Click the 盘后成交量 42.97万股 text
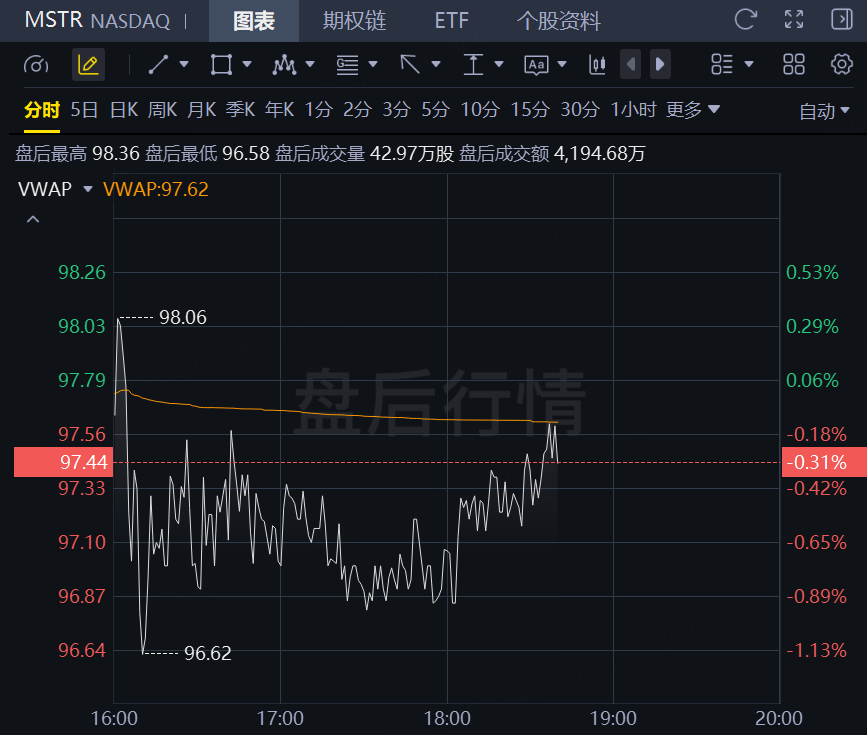 click(364, 153)
